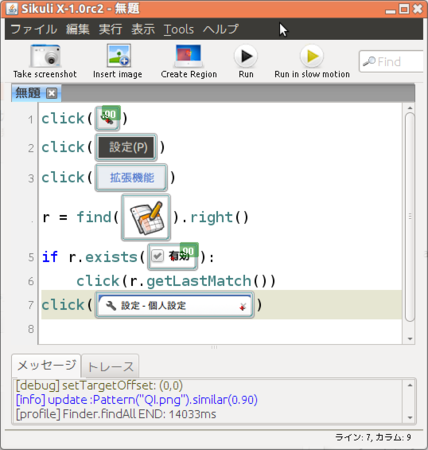Click the [debug] setTargetOffset message line

[99, 386]
